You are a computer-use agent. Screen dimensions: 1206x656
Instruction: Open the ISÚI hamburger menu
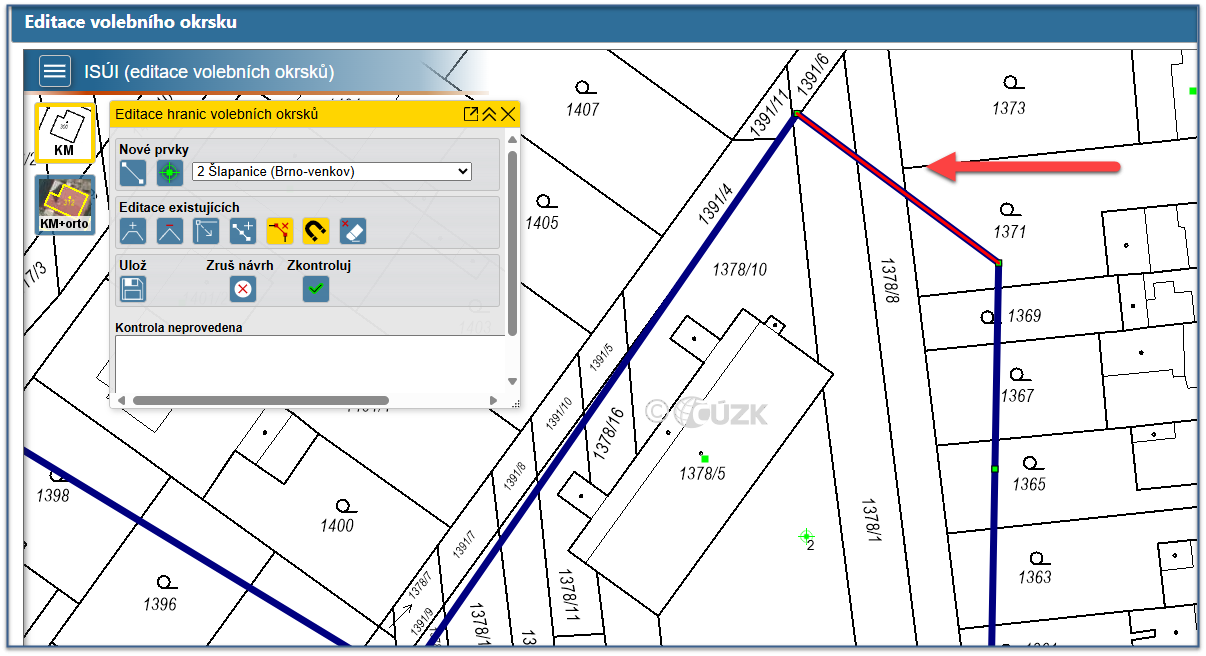(55, 71)
